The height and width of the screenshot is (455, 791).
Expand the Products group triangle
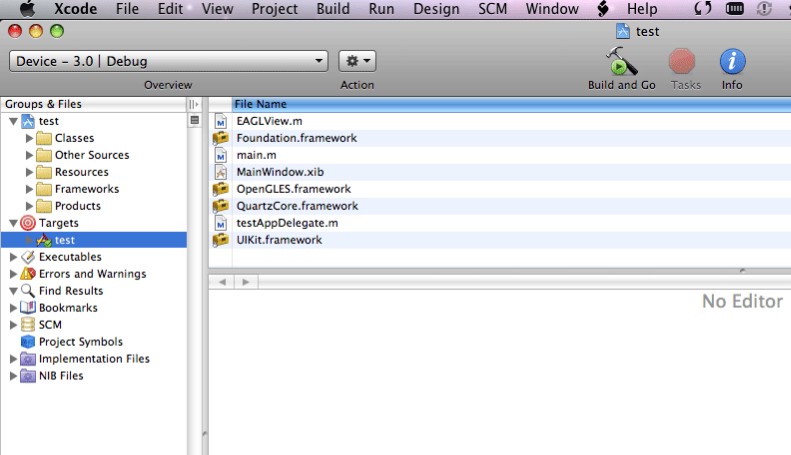(29, 206)
